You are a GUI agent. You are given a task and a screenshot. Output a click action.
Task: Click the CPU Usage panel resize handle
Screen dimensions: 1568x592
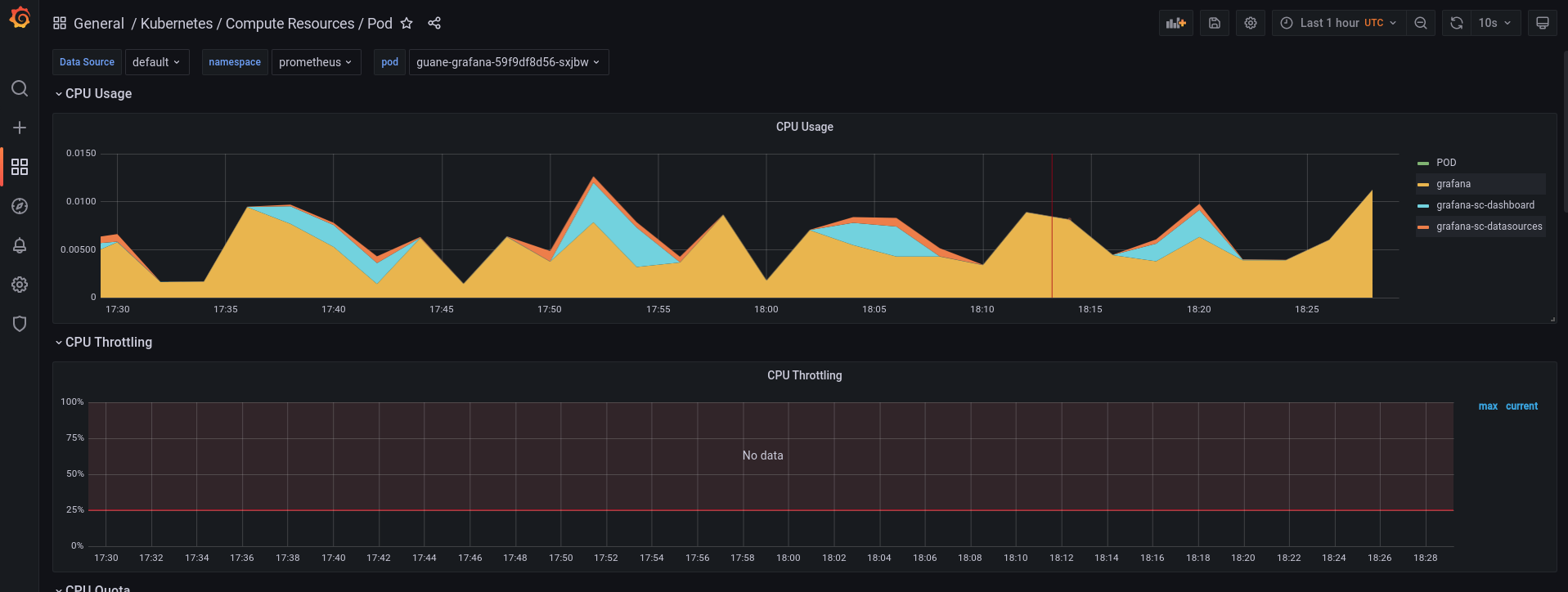pos(1552,319)
